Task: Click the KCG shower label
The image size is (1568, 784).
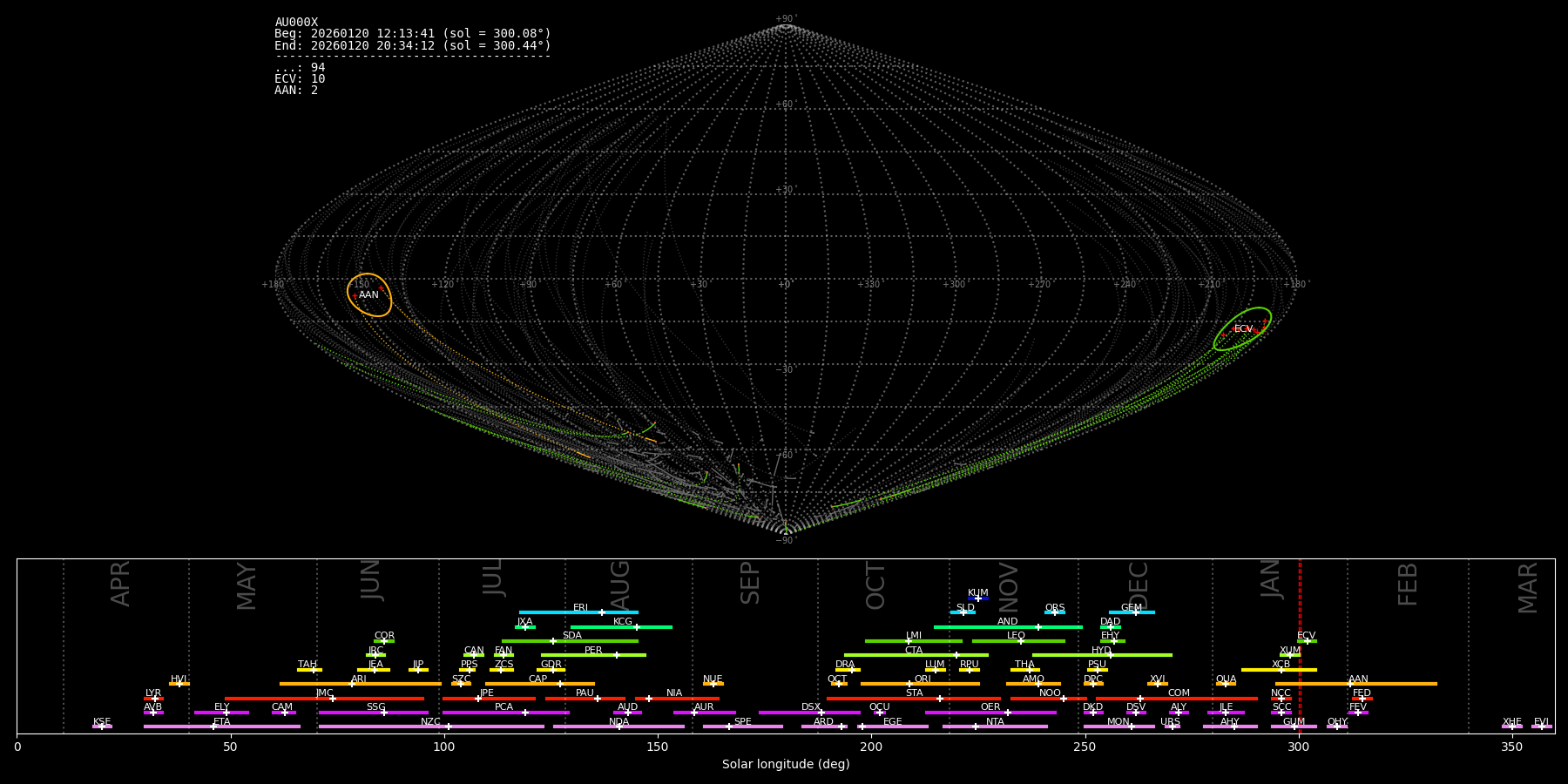Action: (x=622, y=622)
